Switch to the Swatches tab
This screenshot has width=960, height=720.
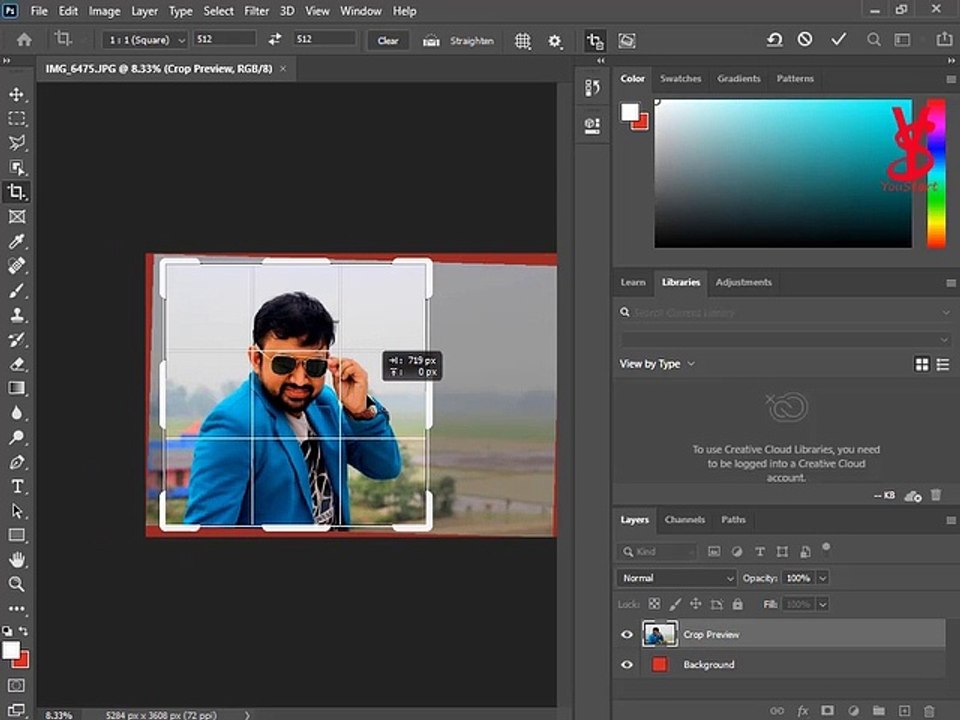click(680, 78)
